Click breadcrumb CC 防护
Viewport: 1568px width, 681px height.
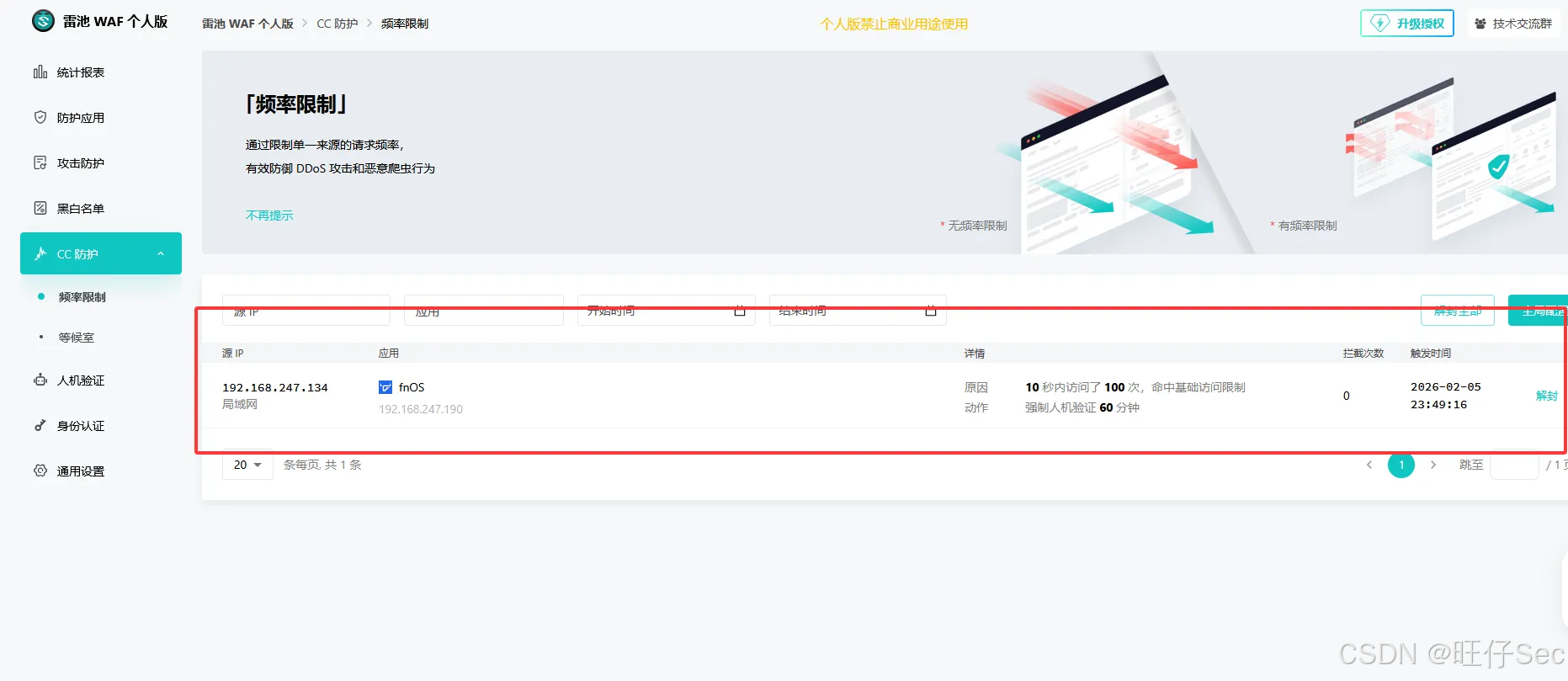[x=338, y=24]
